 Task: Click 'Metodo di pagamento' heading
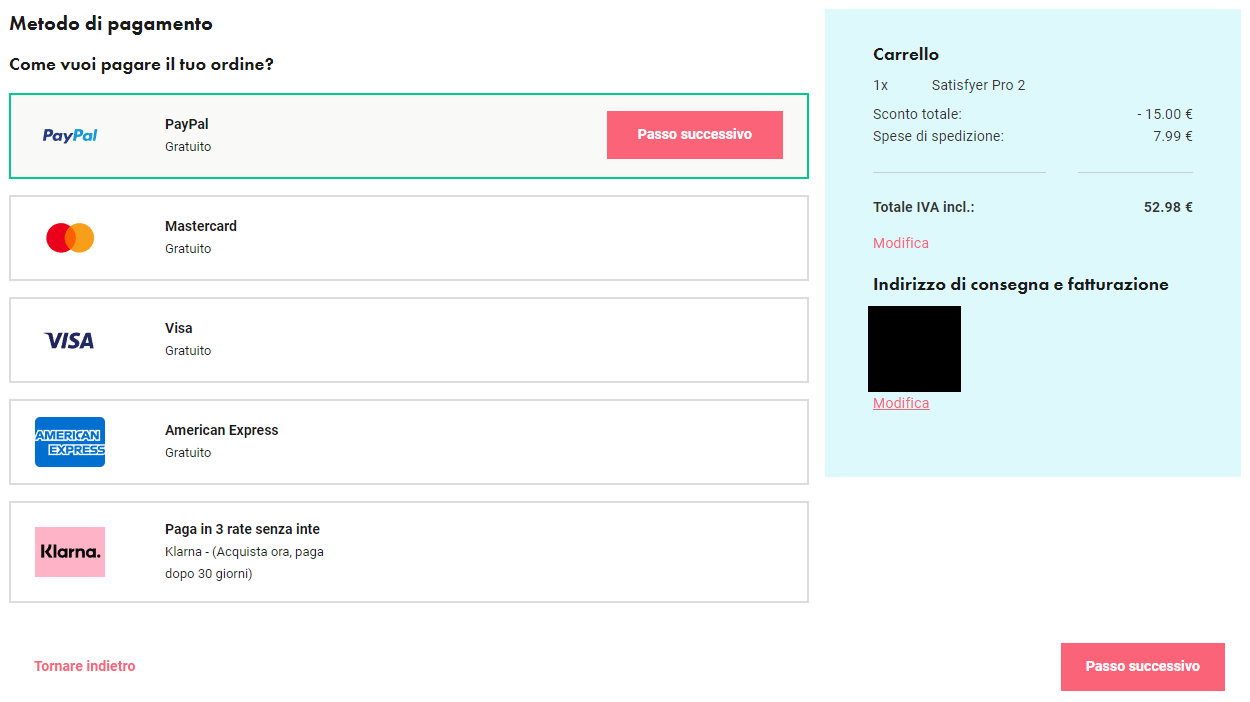[x=111, y=24]
